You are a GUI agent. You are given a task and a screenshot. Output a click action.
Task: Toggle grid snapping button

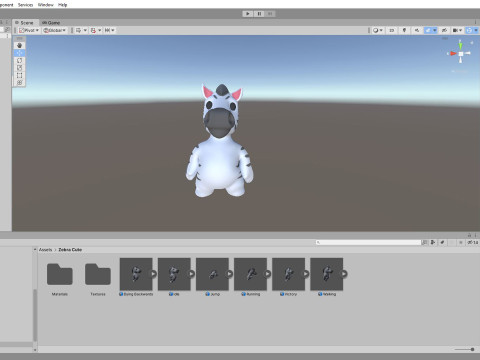click(93, 30)
